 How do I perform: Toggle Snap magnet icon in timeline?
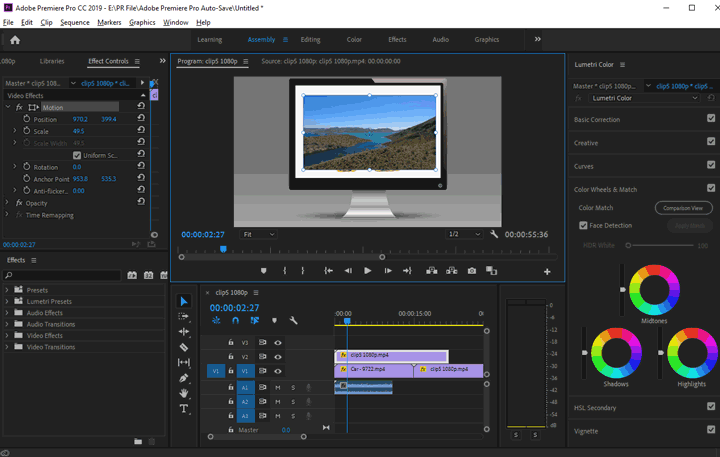coord(235,321)
